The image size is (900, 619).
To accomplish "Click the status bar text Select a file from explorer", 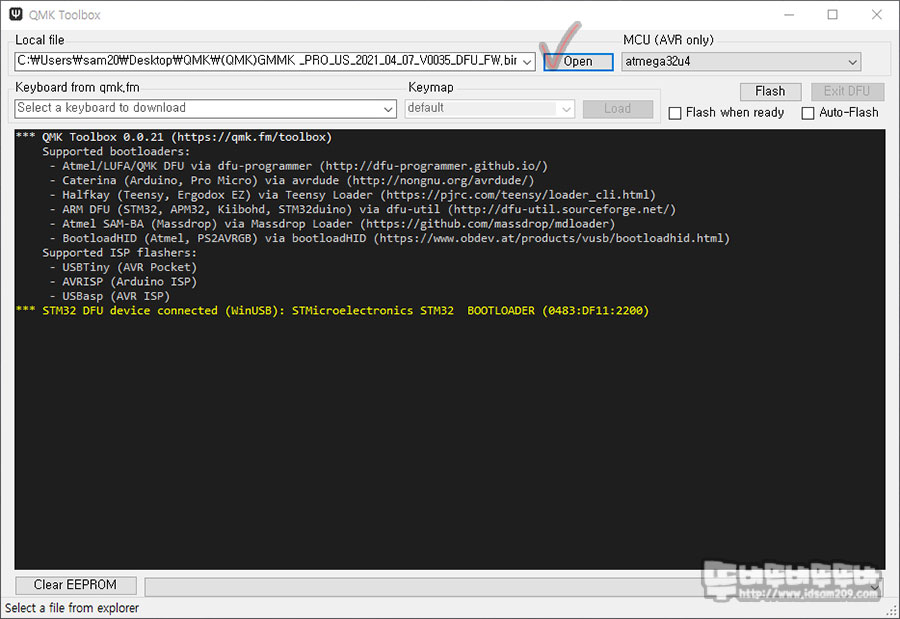I will click(x=72, y=608).
